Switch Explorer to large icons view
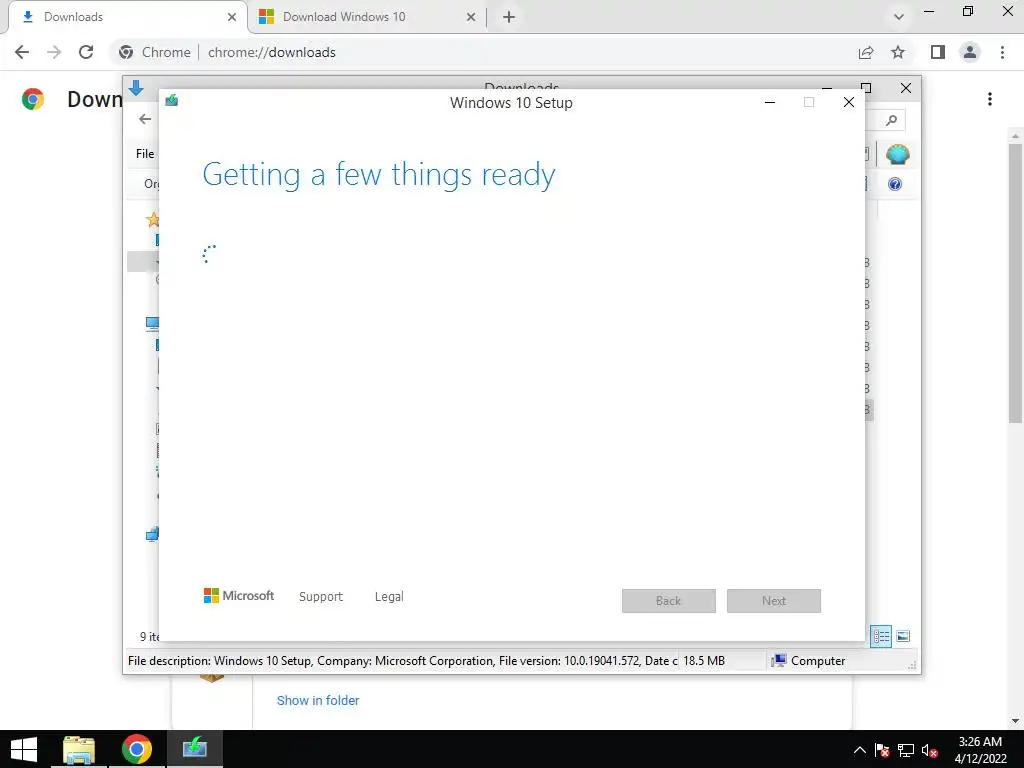This screenshot has height=768, width=1024. [903, 636]
